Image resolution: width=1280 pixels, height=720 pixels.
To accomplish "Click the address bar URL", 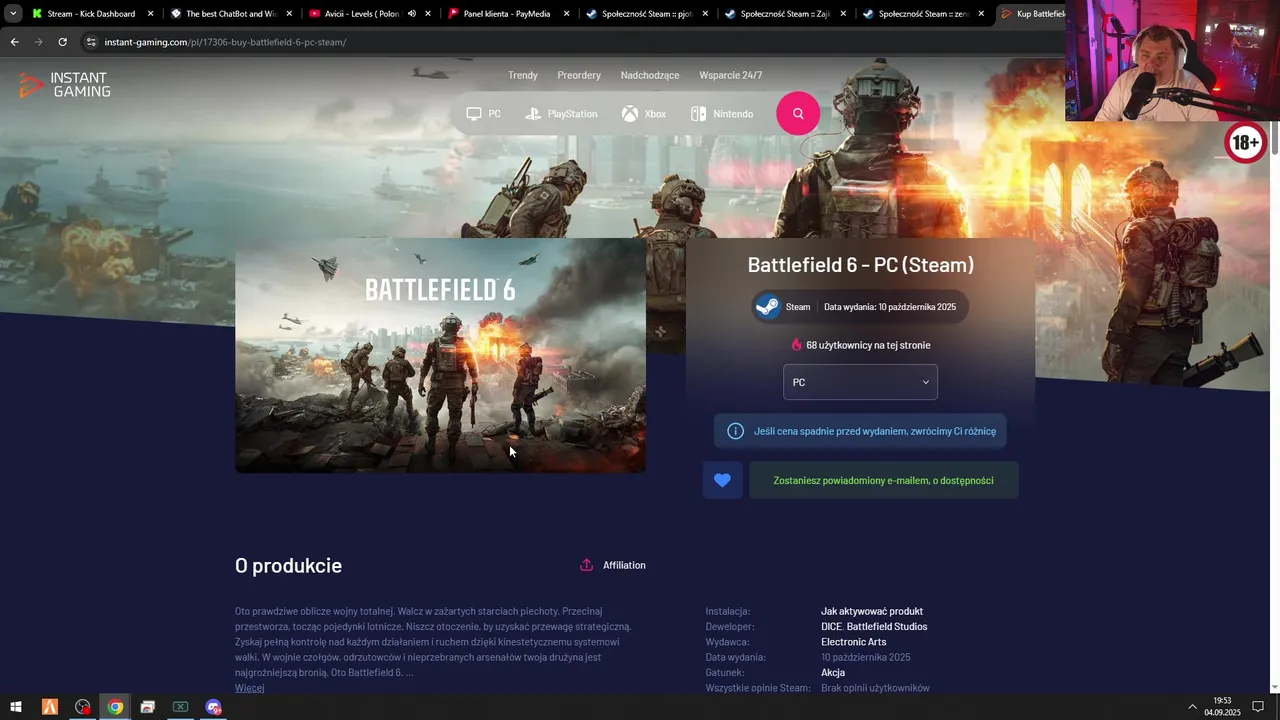I will click(225, 42).
